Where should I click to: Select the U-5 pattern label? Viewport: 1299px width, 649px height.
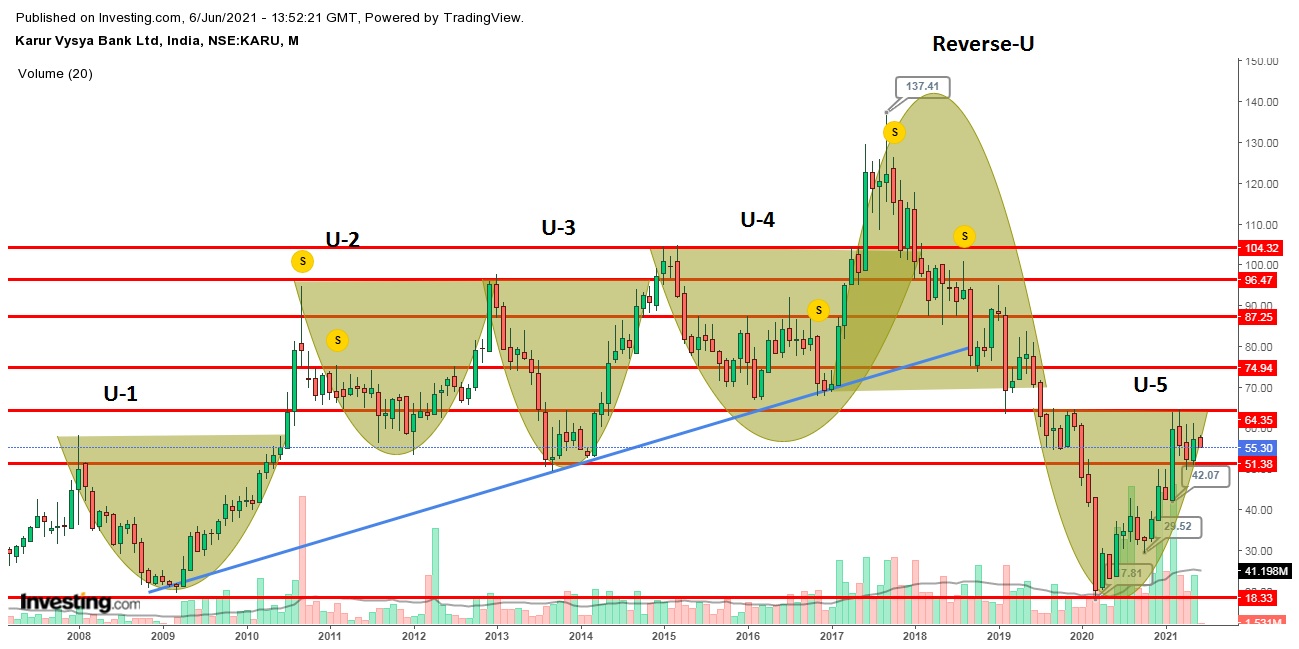coord(1151,383)
